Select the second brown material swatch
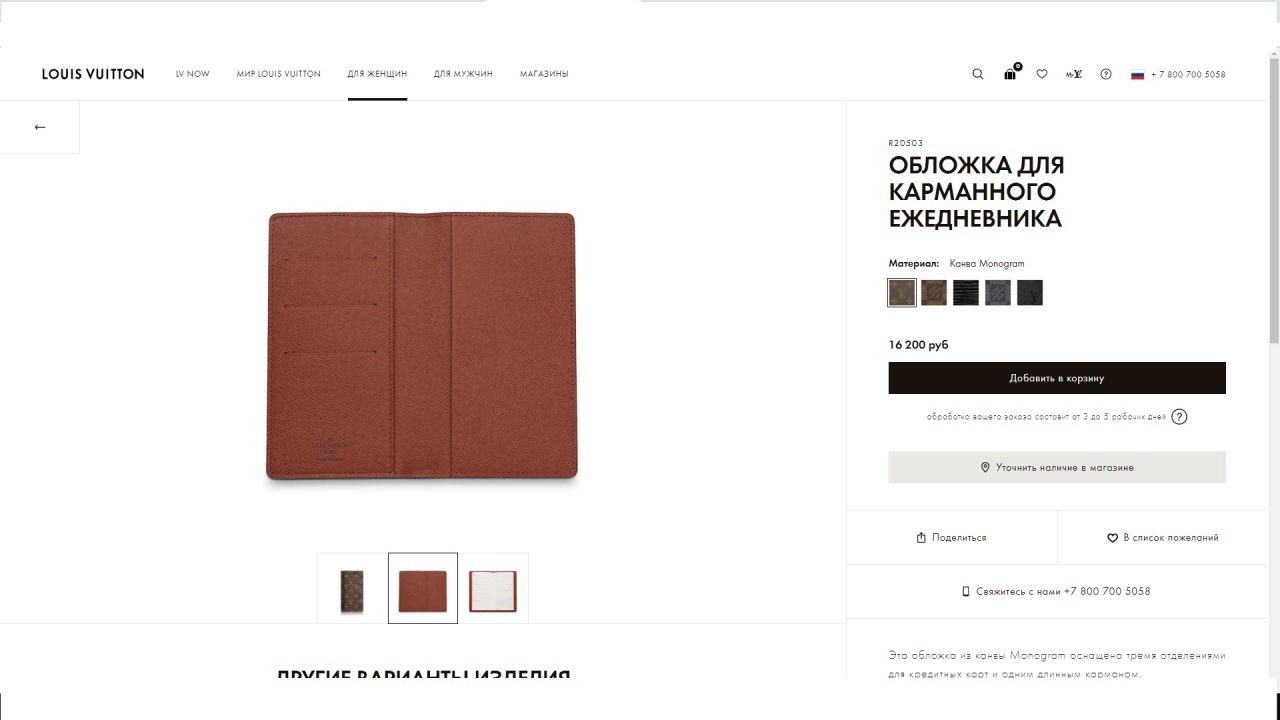 pos(934,293)
